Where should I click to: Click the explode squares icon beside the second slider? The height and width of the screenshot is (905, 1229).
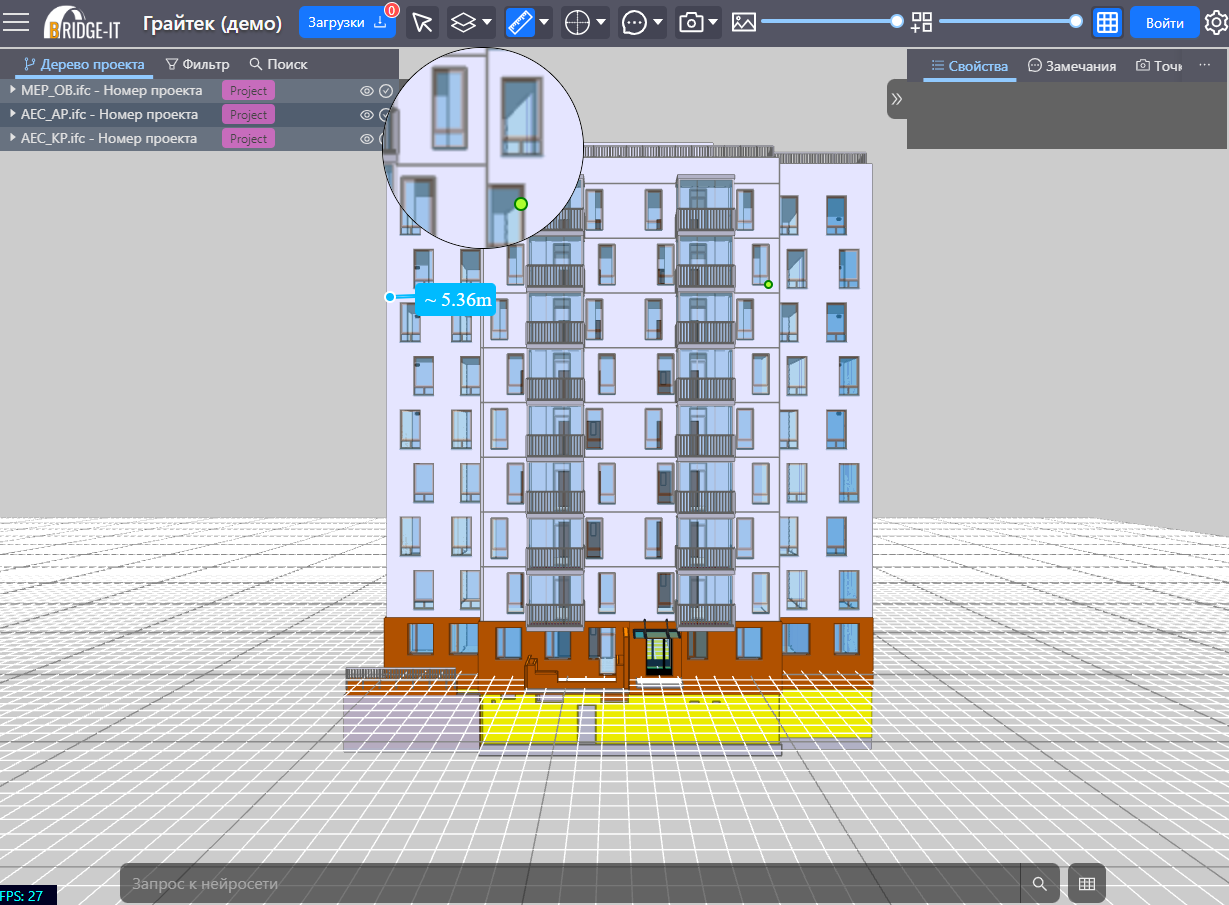click(922, 22)
